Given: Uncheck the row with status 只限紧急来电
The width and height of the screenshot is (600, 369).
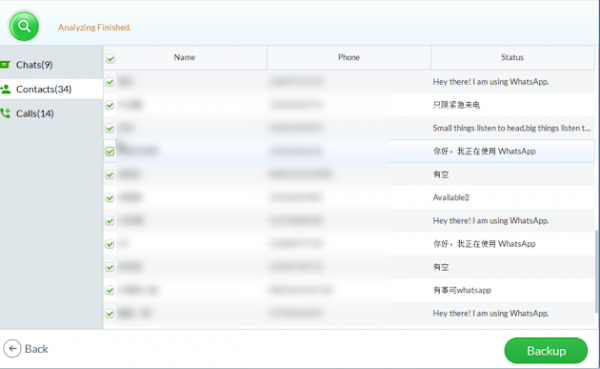Looking at the screenshot, I should (110, 105).
